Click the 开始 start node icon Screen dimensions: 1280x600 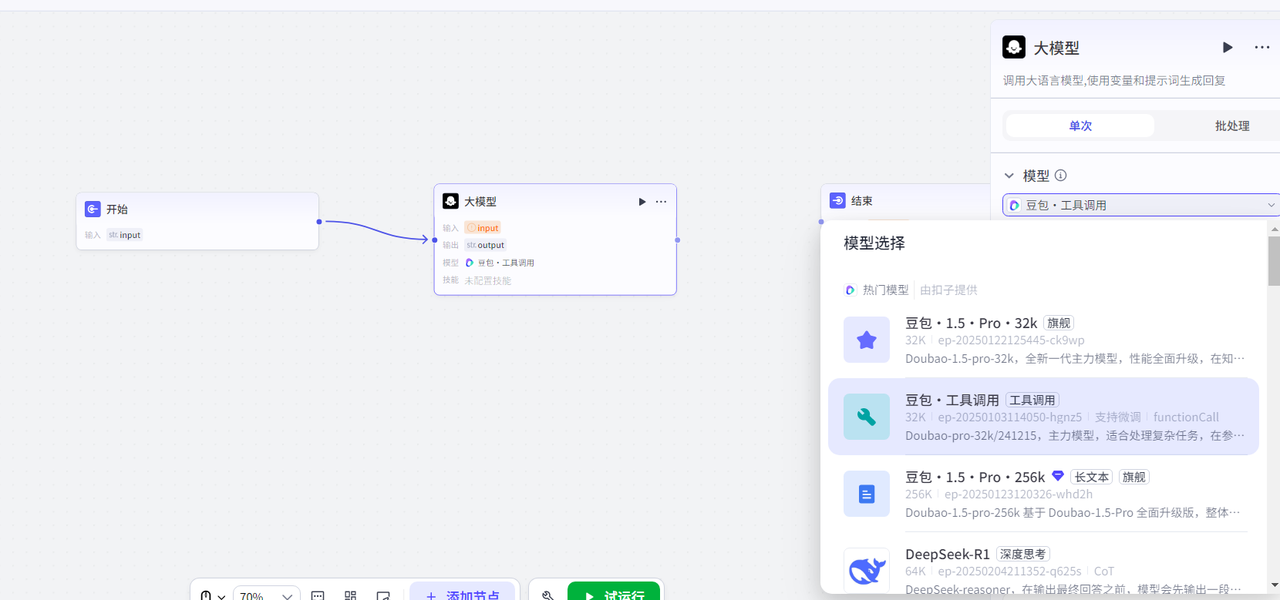click(92, 209)
